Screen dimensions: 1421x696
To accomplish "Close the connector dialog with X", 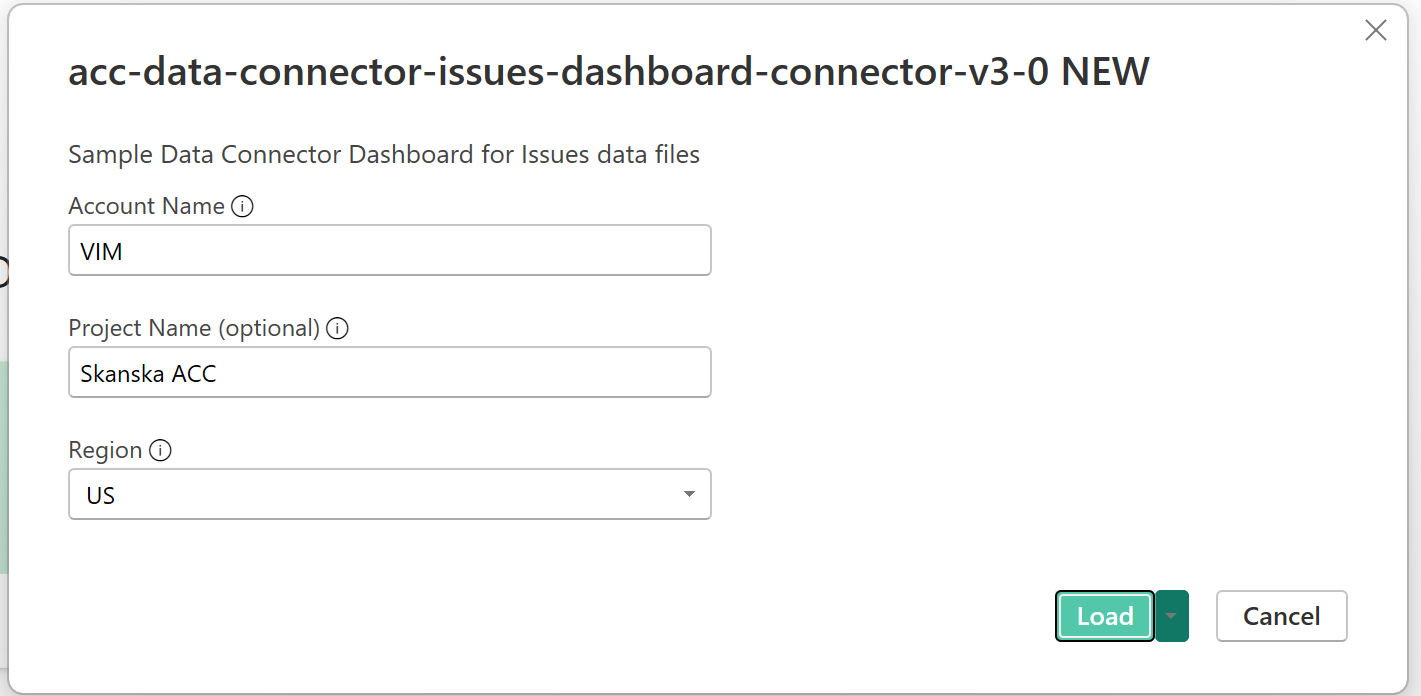I will pyautogui.click(x=1376, y=30).
